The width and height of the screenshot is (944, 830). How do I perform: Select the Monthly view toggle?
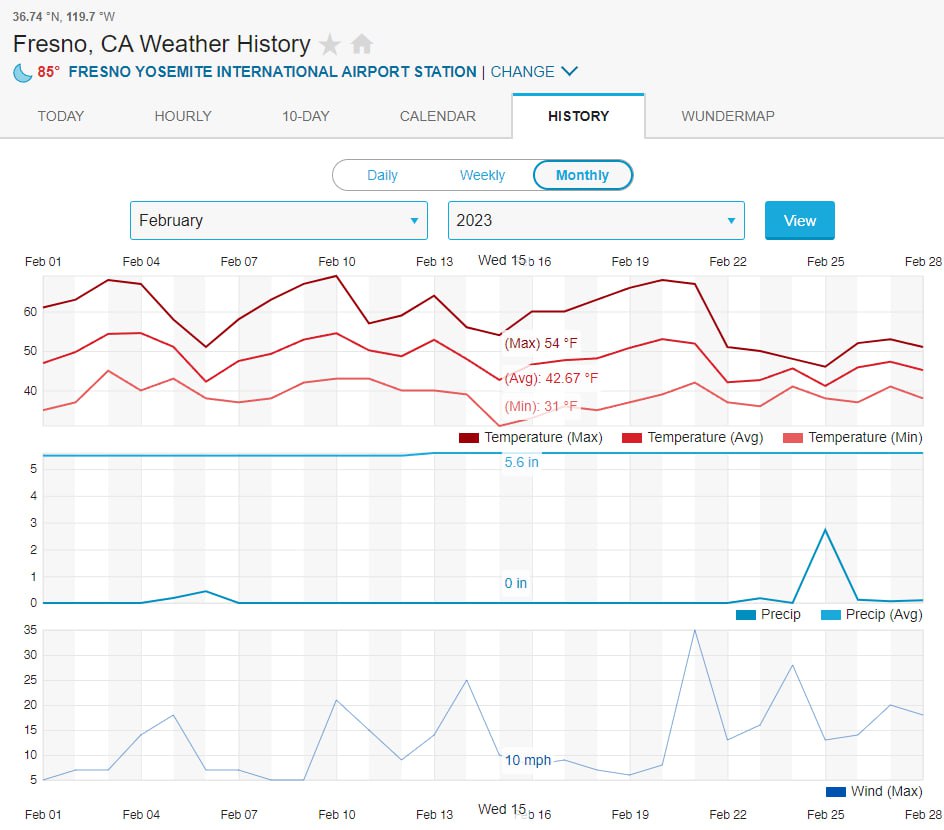(x=582, y=175)
